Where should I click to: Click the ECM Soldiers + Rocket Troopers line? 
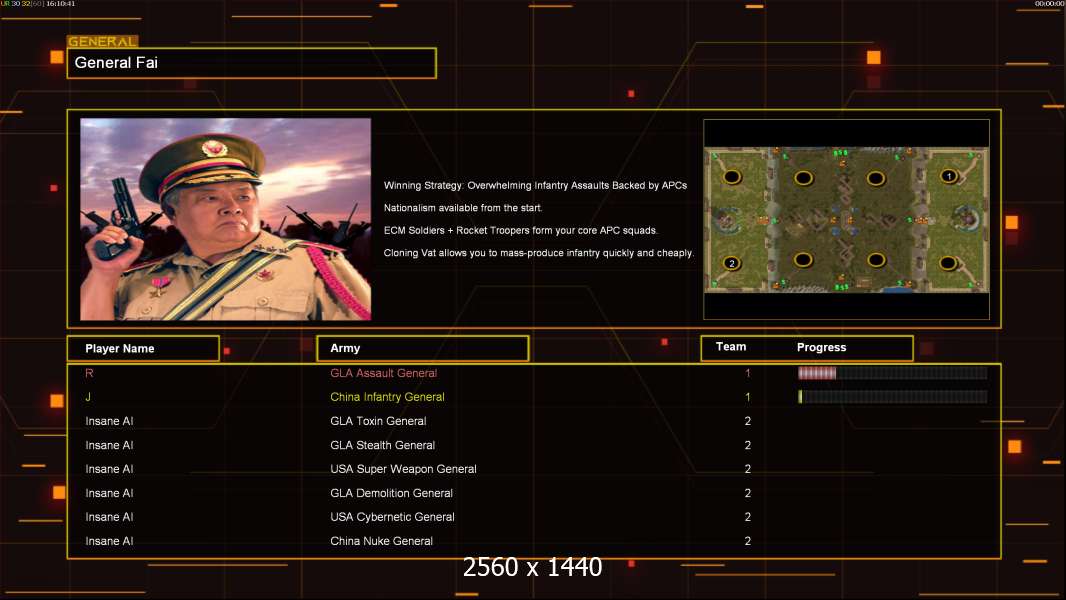click(521, 230)
